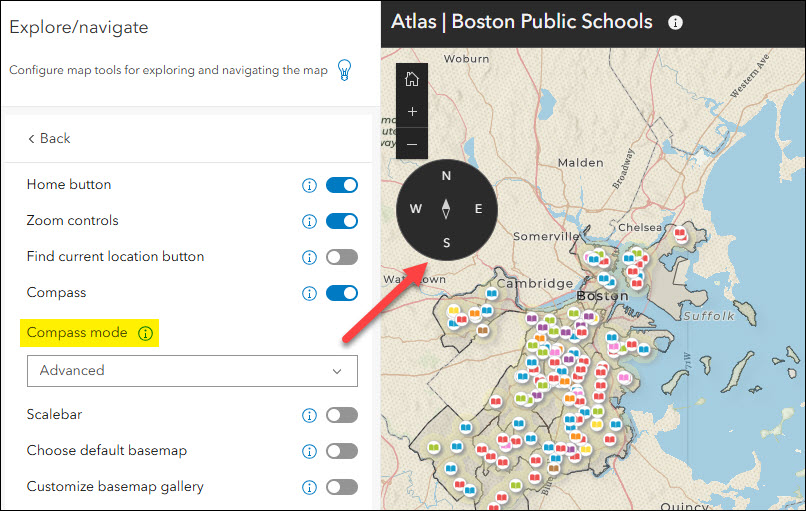The image size is (806, 511).
Task: Click W on the compass widget
Action: tap(415, 209)
